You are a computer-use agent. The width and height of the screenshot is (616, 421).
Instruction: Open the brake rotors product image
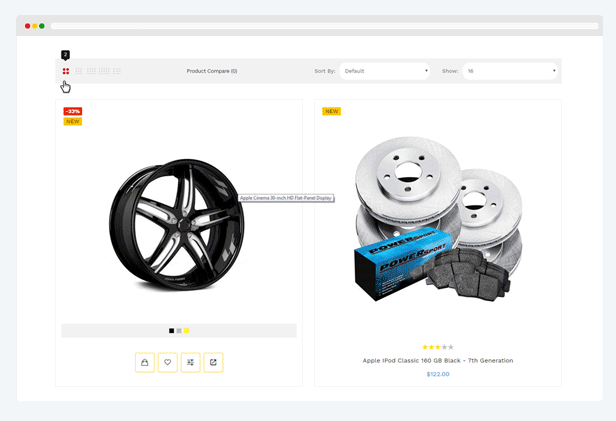(438, 219)
